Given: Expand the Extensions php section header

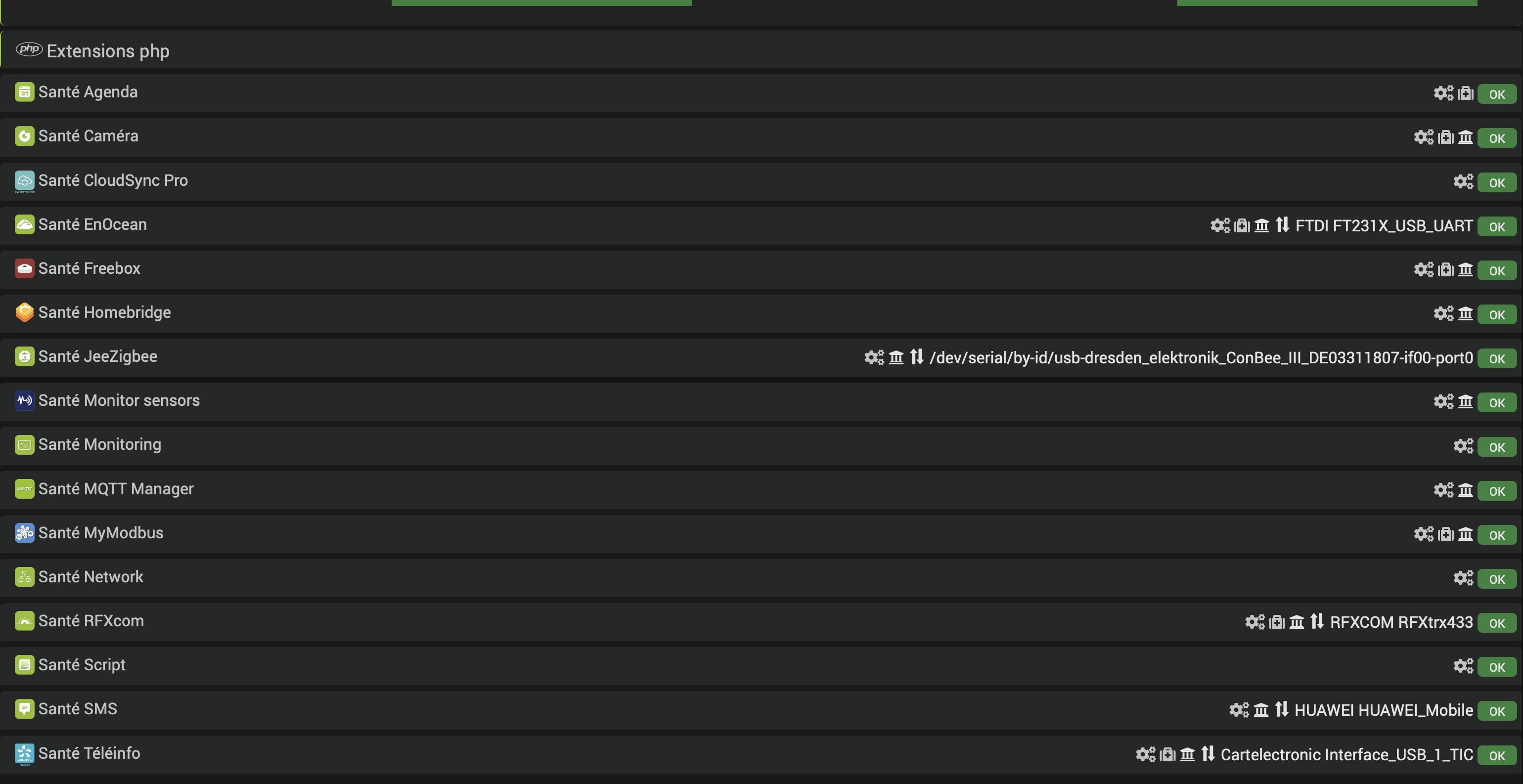Looking at the screenshot, I should click(x=108, y=51).
